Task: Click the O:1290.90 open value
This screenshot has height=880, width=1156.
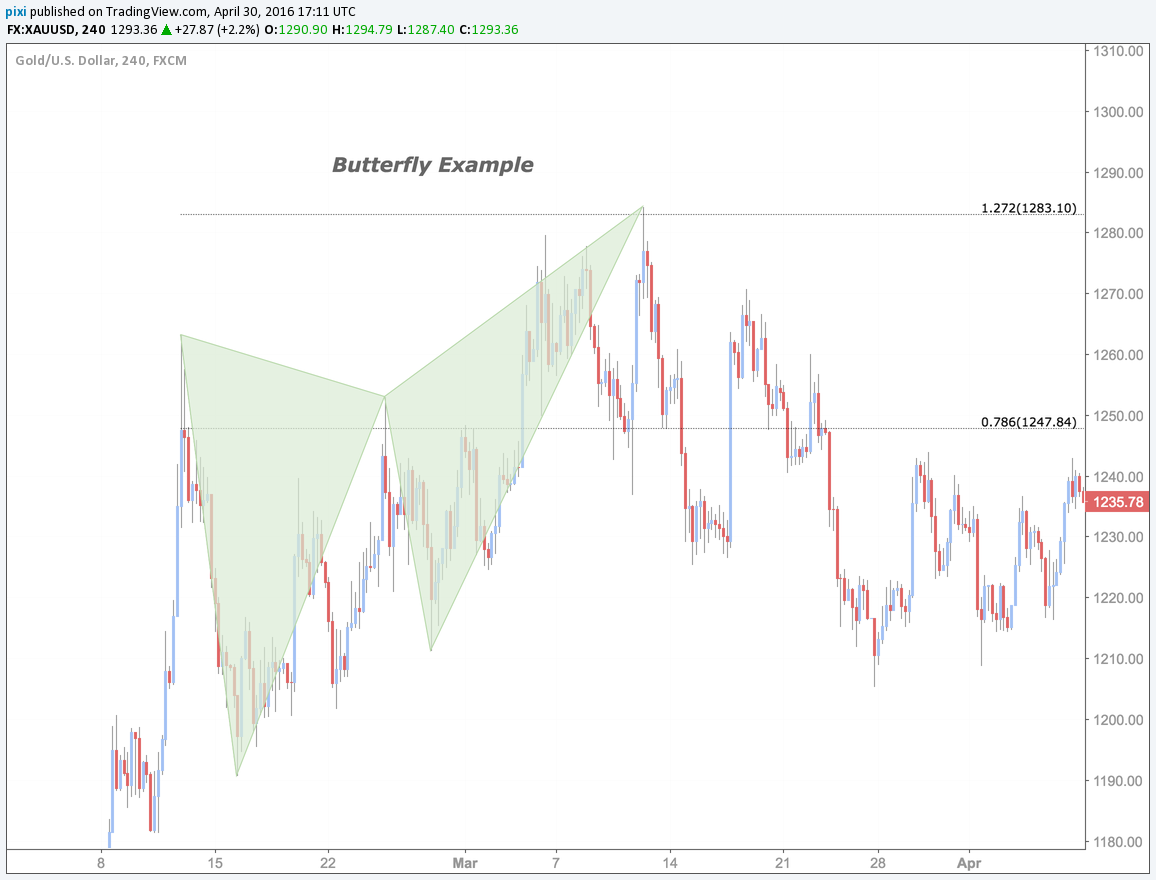Action: 295,30
